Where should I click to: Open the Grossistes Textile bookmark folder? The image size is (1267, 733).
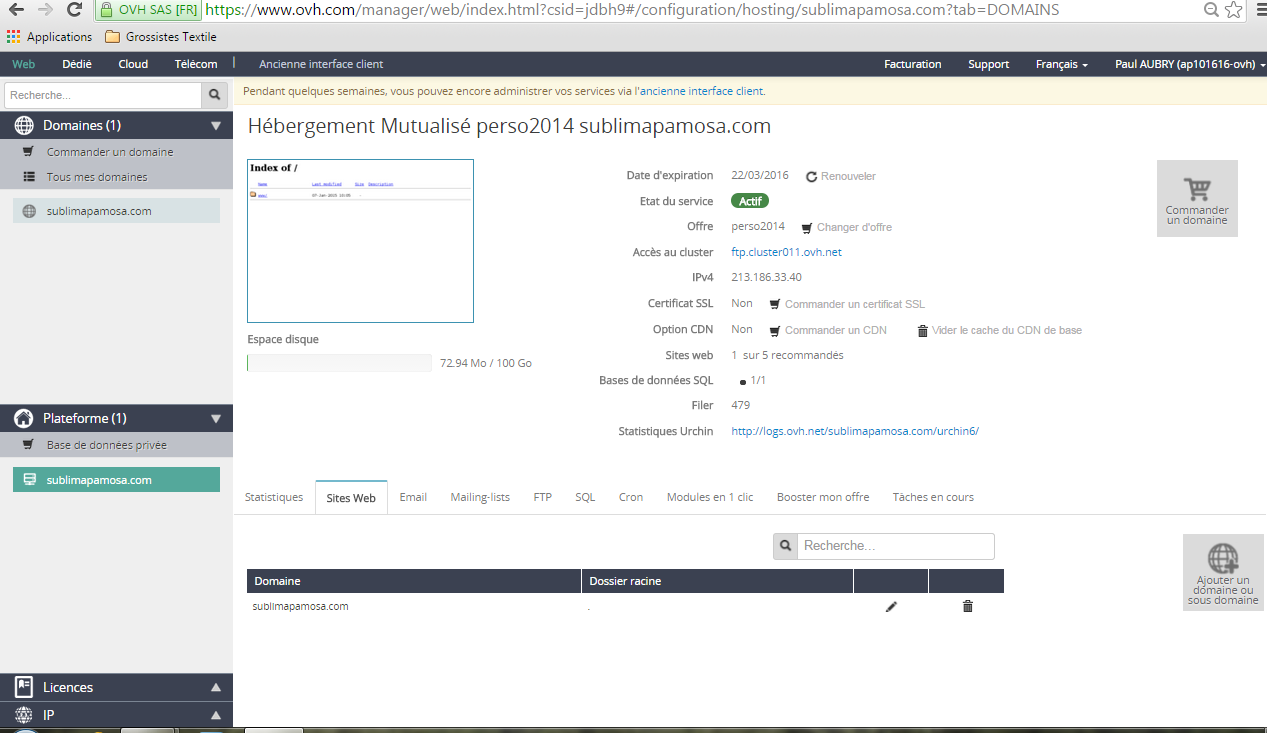point(160,37)
